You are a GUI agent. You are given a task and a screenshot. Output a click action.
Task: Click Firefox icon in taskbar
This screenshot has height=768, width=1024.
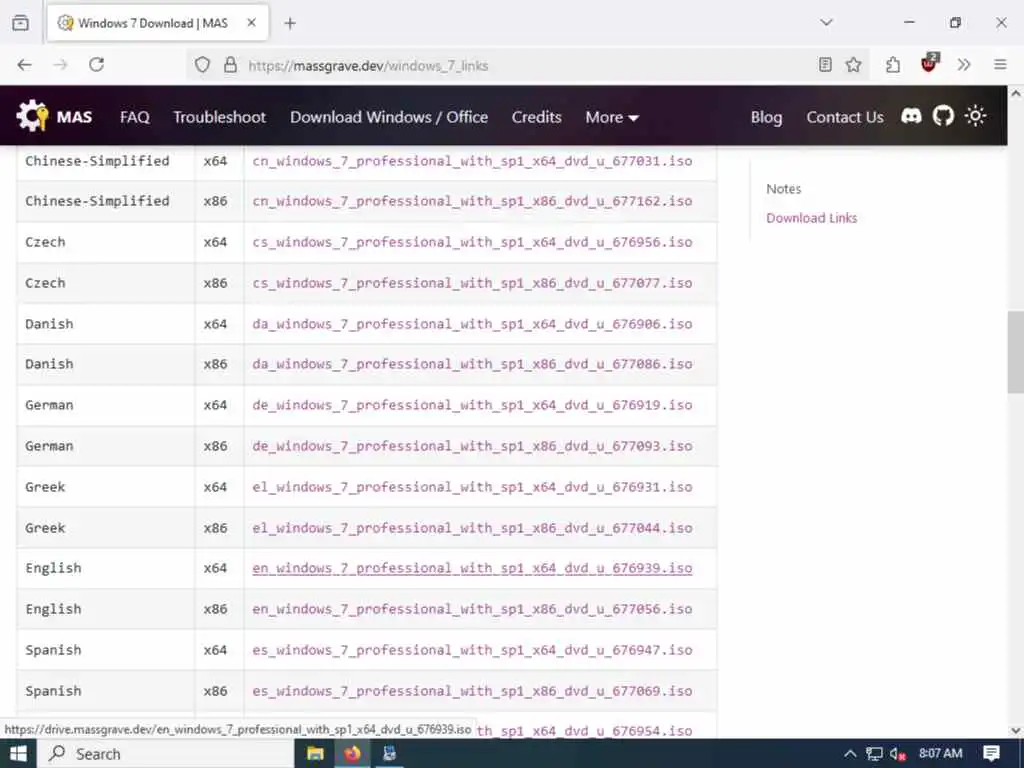click(353, 754)
